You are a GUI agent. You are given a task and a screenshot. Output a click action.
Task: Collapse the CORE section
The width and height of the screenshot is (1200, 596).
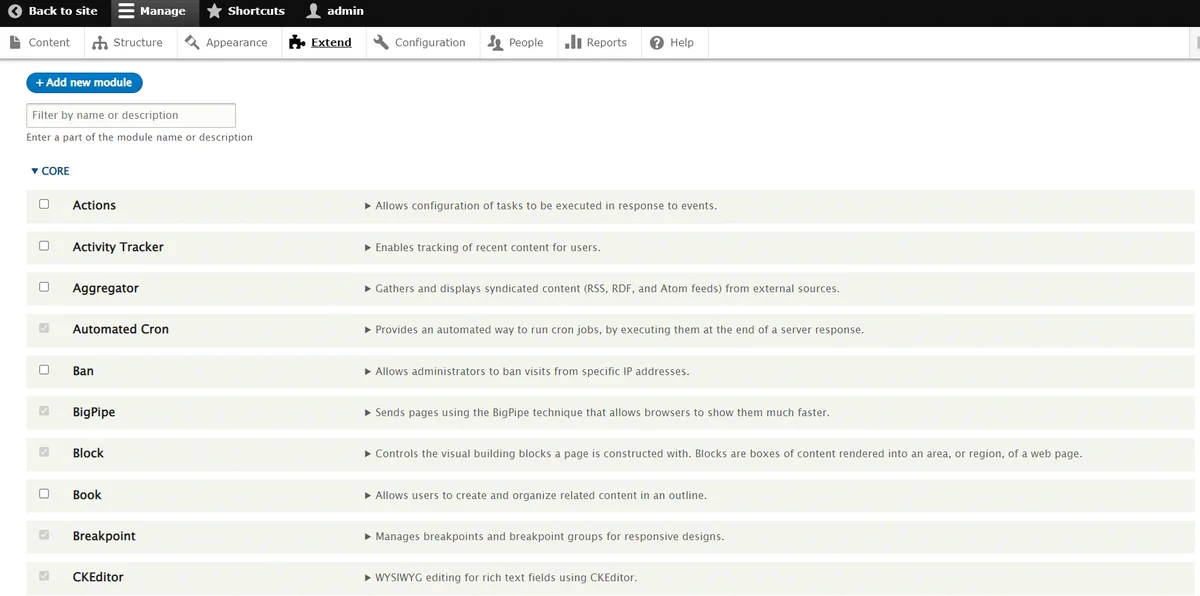pos(50,171)
